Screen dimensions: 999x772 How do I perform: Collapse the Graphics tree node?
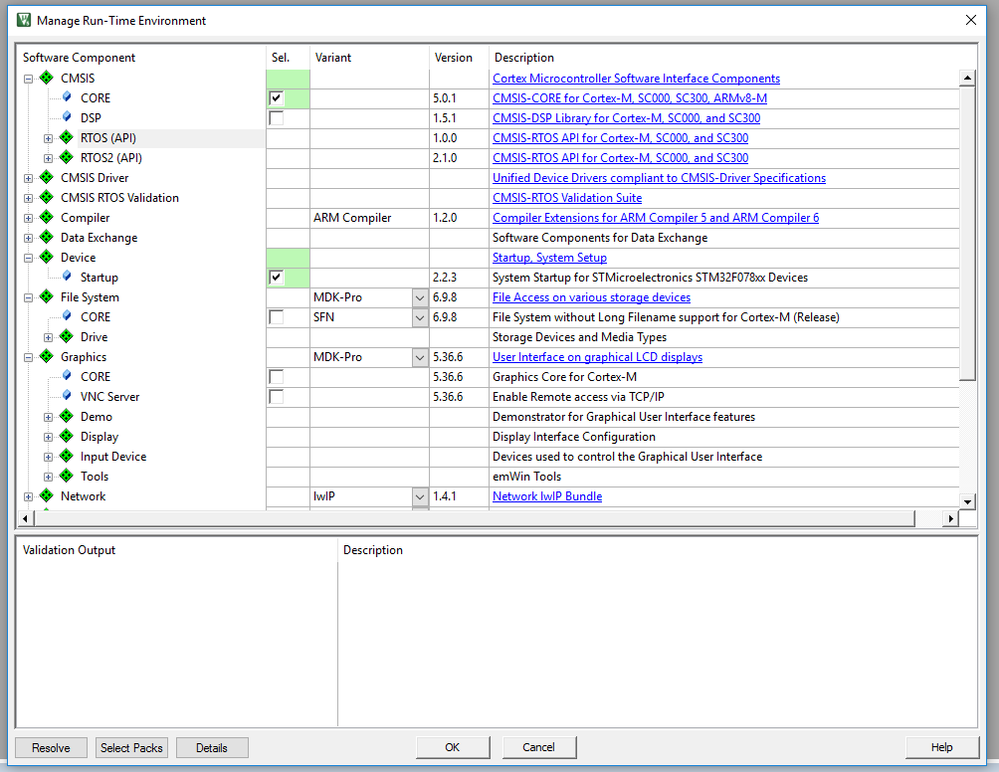(x=28, y=357)
